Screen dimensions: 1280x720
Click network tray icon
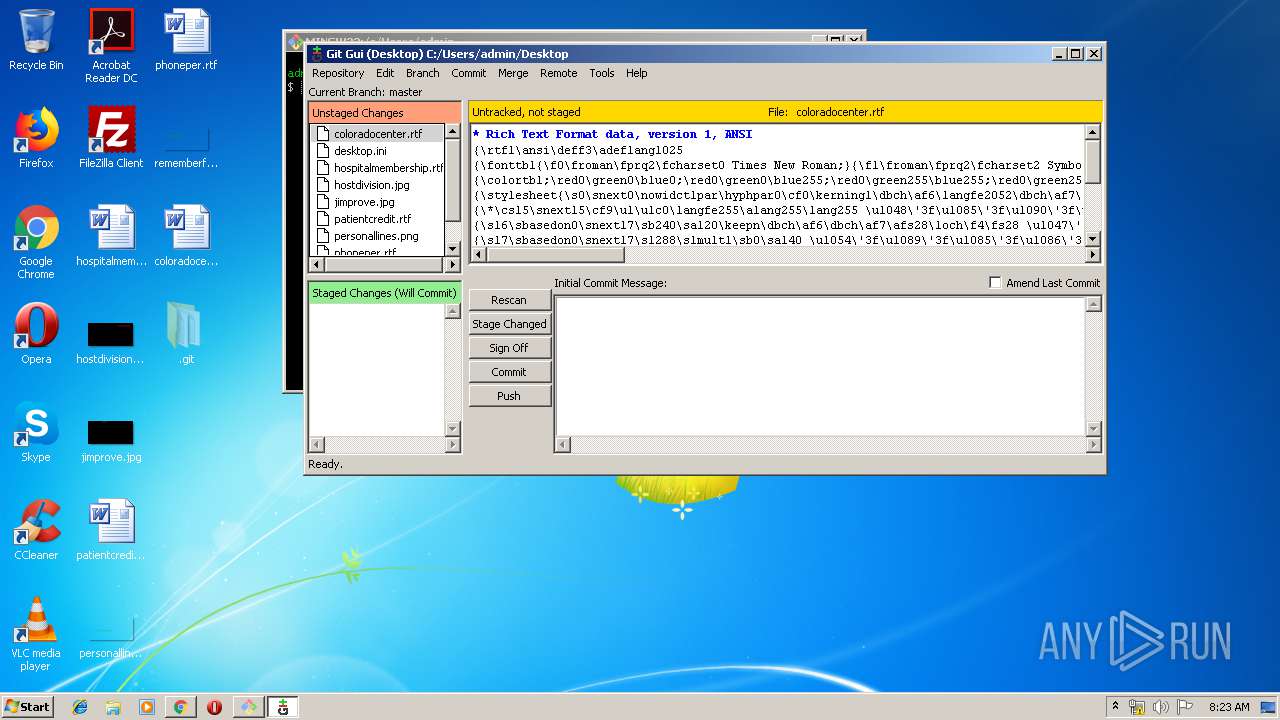(1137, 707)
